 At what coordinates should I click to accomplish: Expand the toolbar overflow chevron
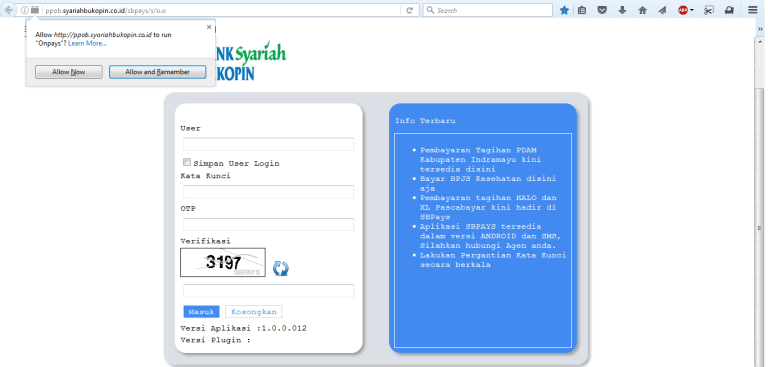760,29
